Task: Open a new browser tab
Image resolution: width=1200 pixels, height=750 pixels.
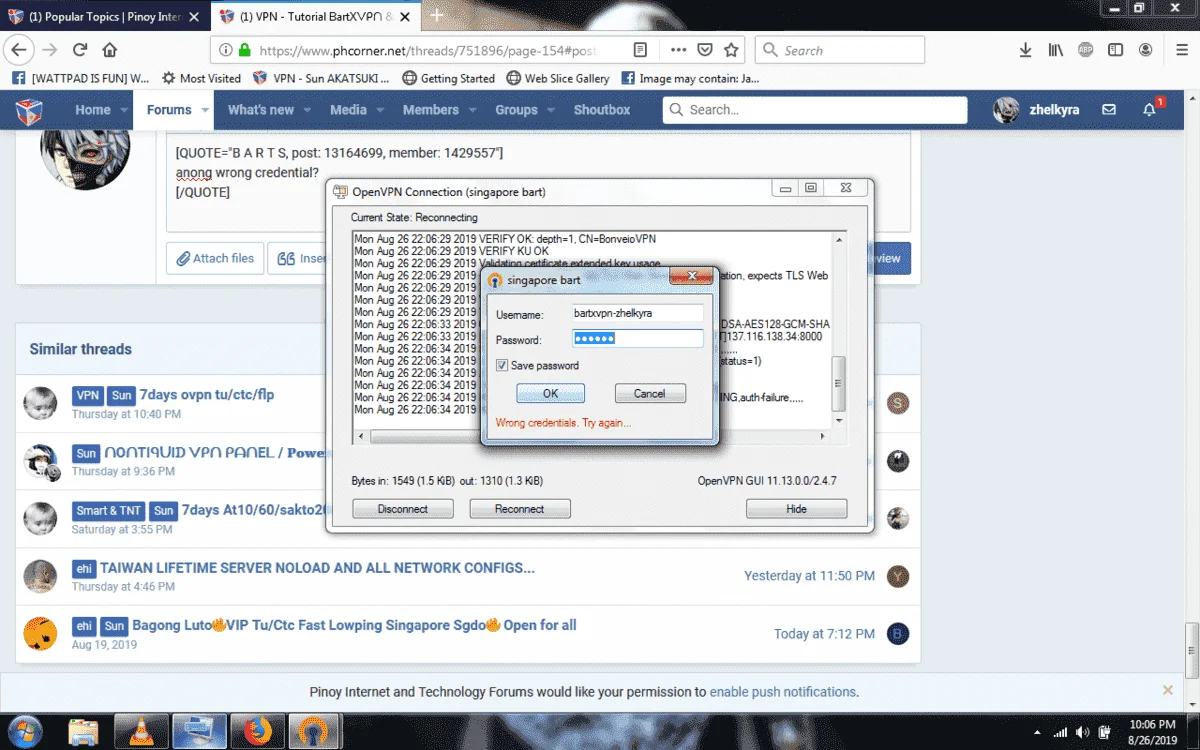Action: [x=436, y=16]
